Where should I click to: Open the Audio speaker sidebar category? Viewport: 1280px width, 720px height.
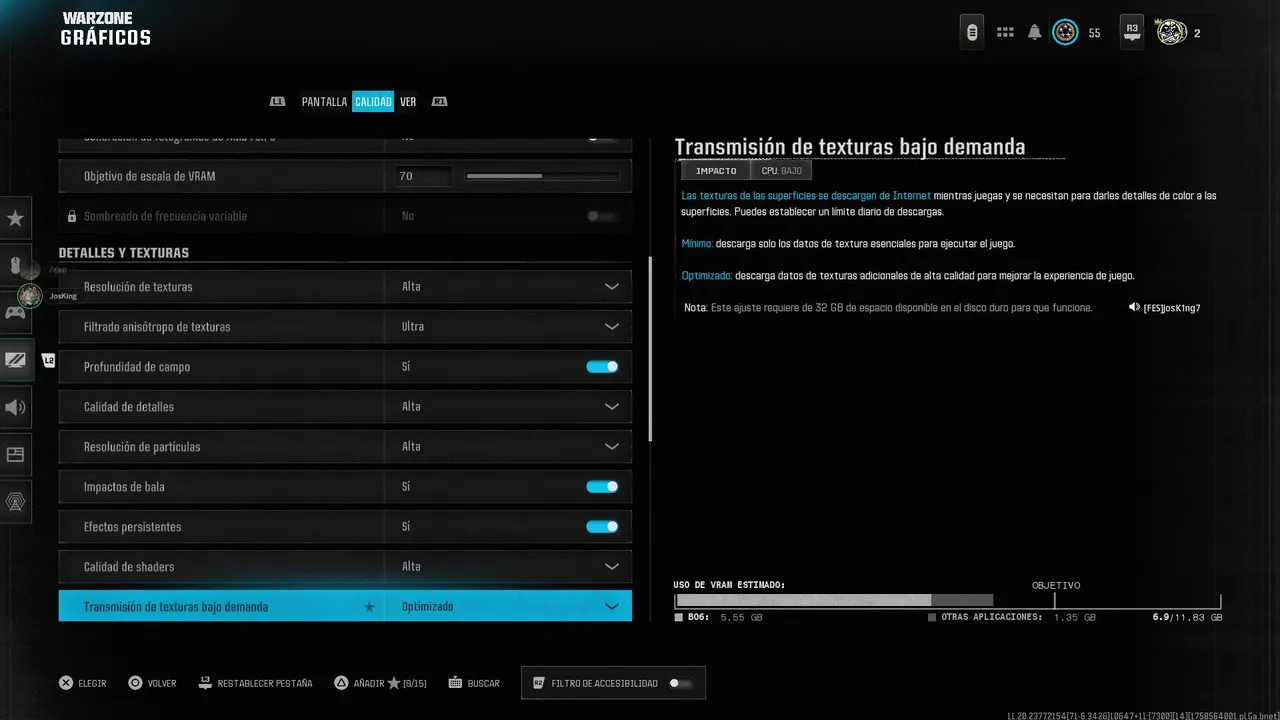click(x=16, y=407)
